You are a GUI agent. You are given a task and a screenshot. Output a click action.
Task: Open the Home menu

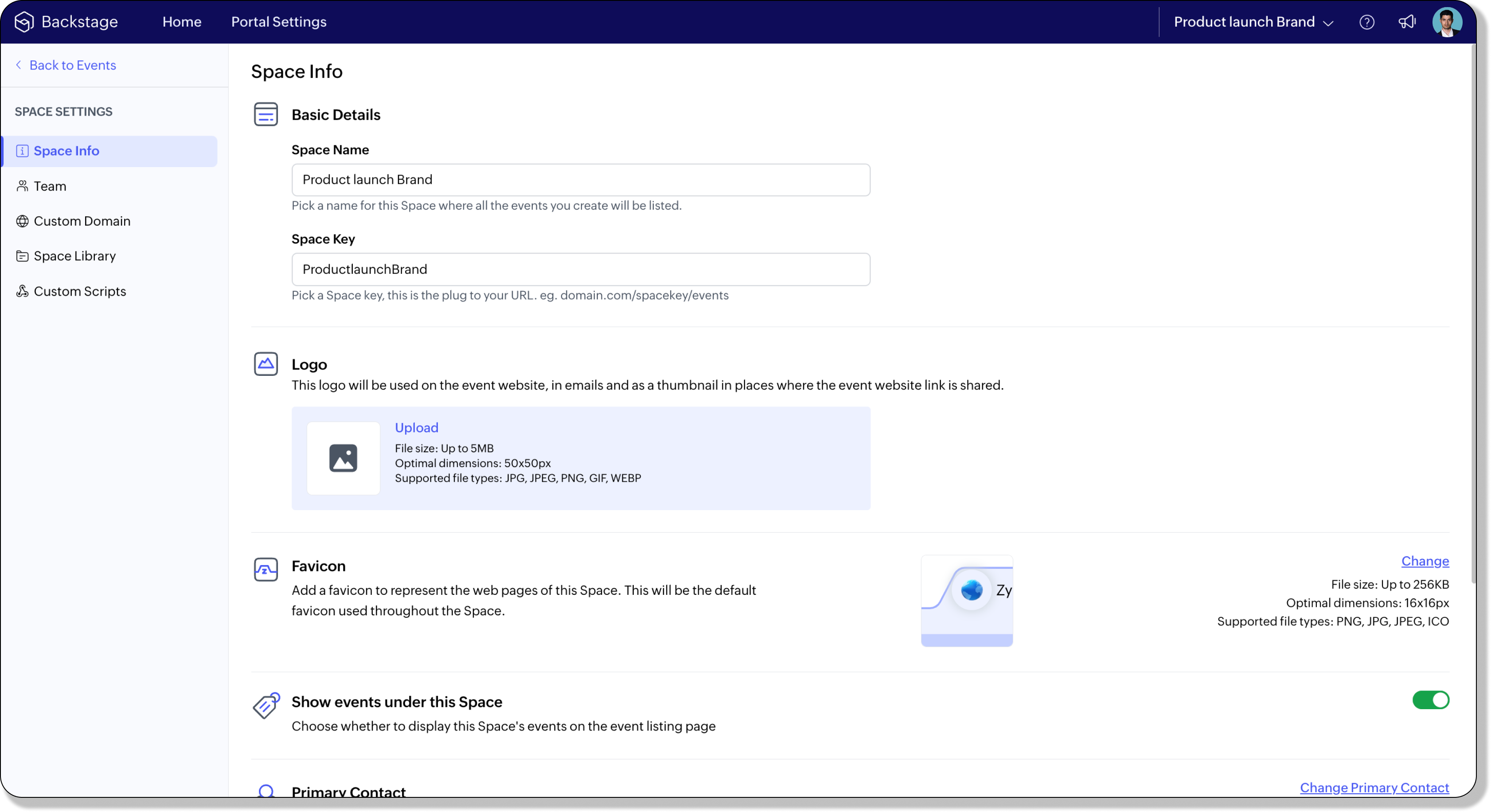pyautogui.click(x=182, y=22)
